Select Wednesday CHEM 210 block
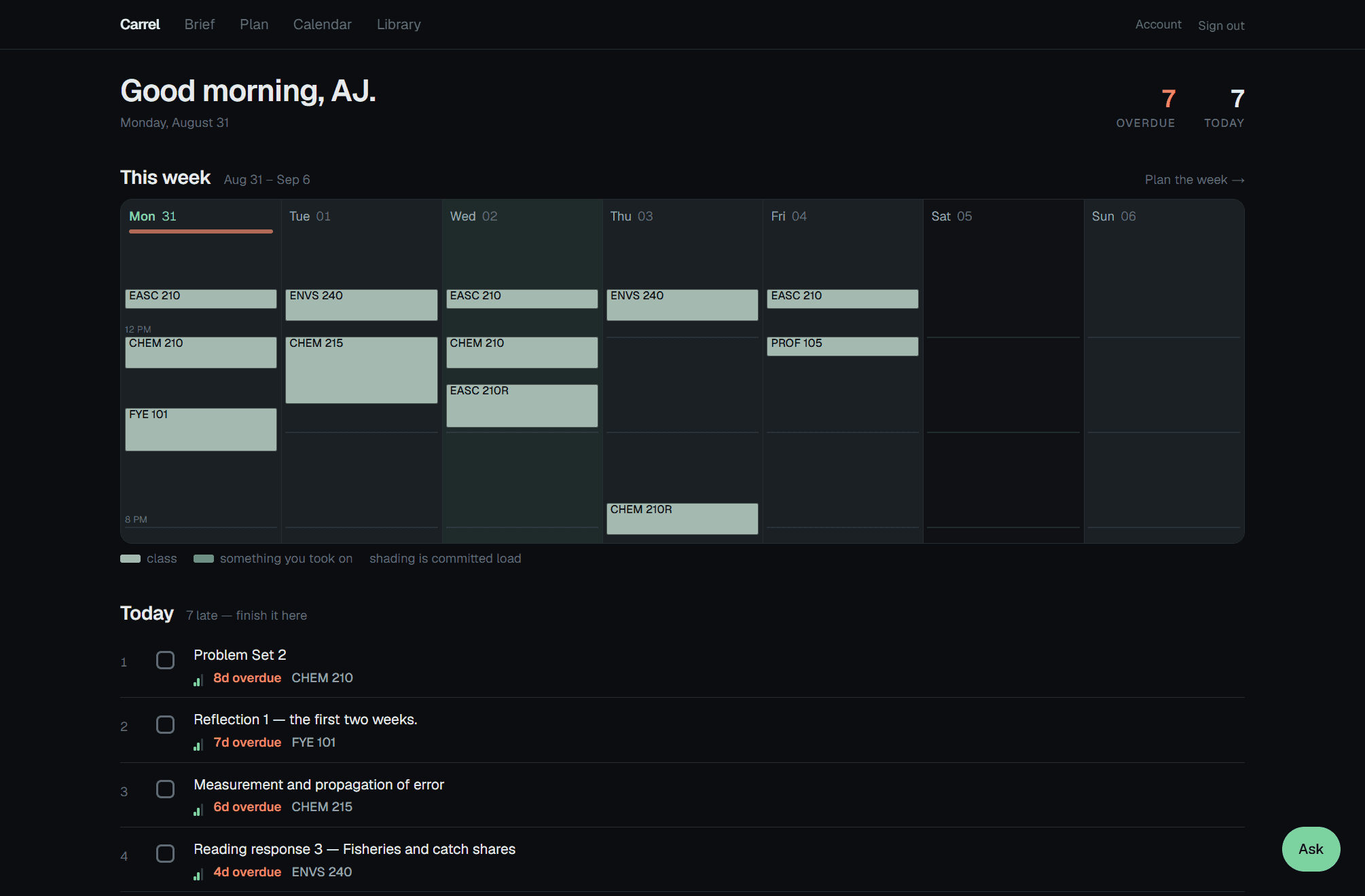Screen dimensions: 1365x896 522,352
